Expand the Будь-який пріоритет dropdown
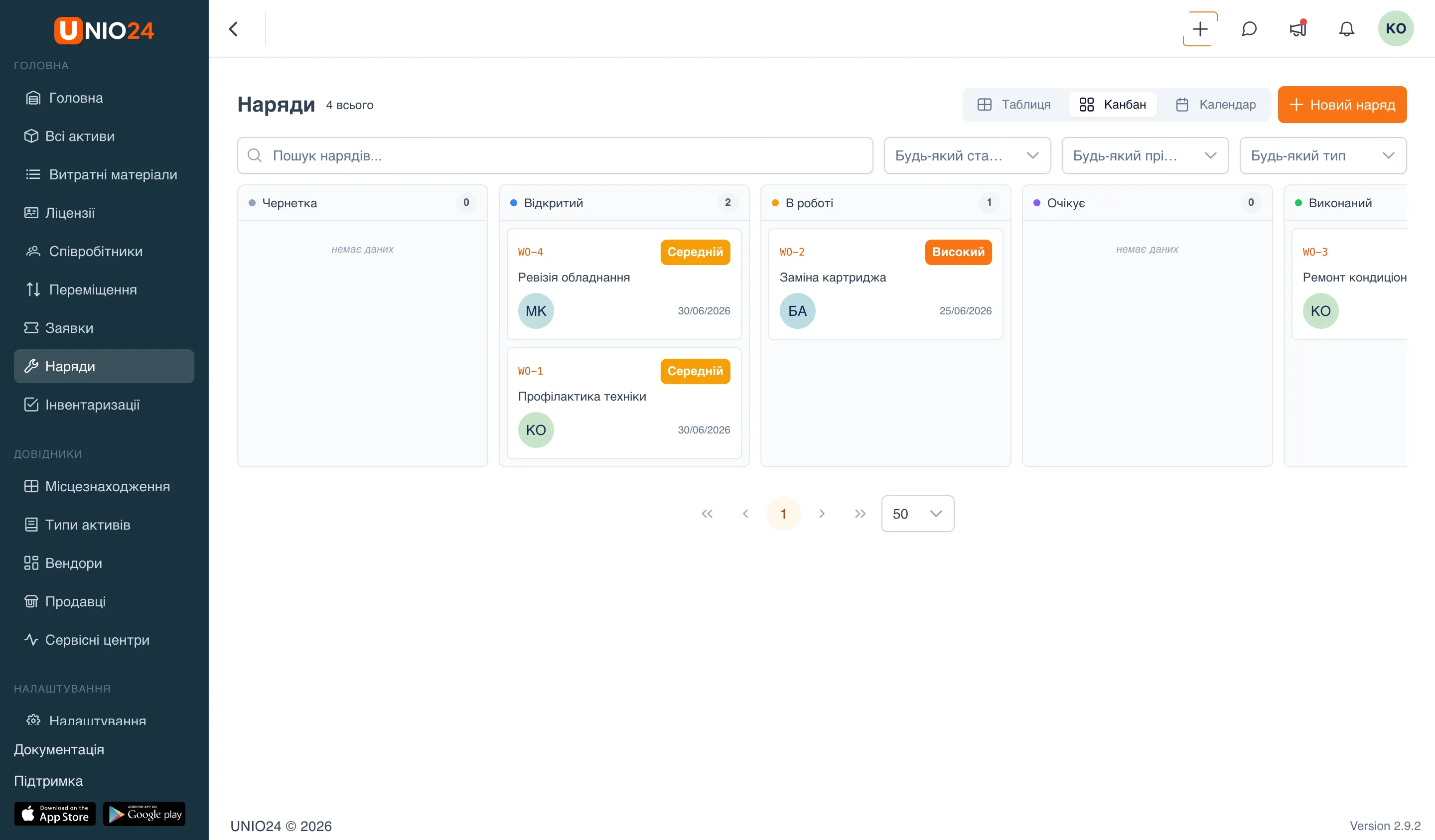Screen dimensions: 1435x840 pyautogui.click(x=1145, y=155)
